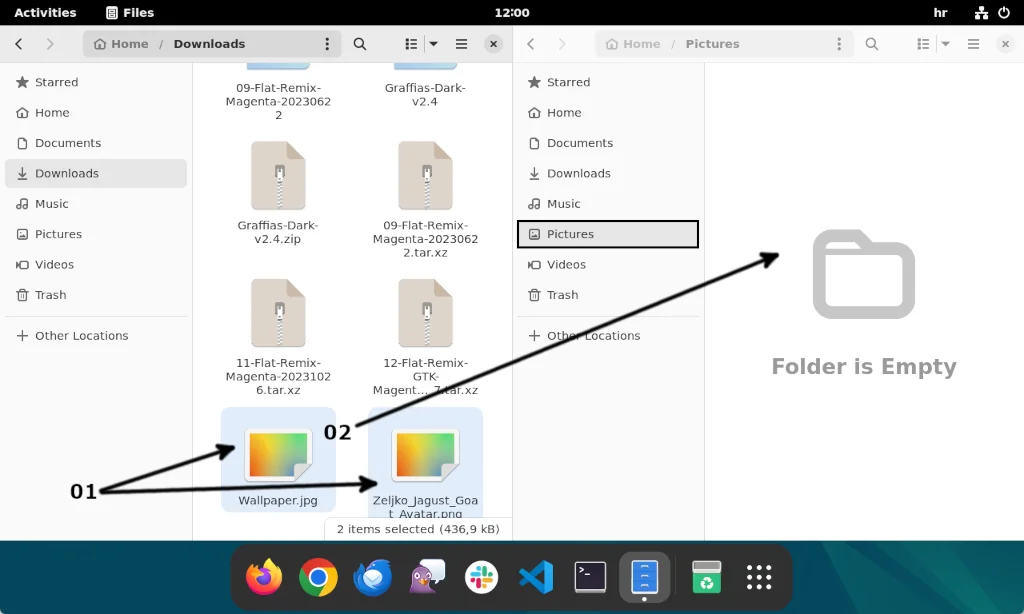This screenshot has height=614, width=1024.
Task: Go forward in the Pictures window
Action: pos(562,44)
